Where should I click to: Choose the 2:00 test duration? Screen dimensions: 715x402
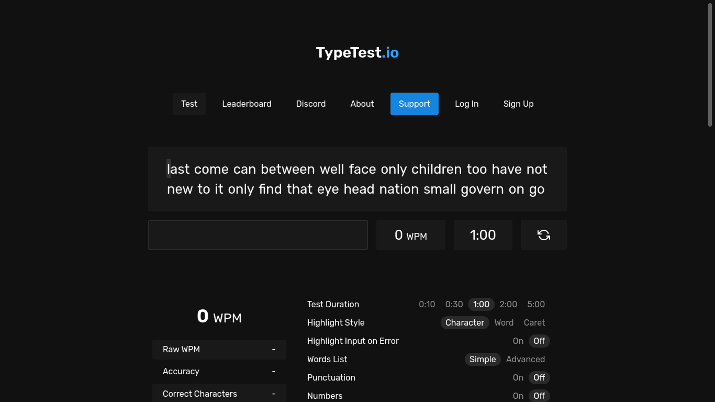point(508,304)
